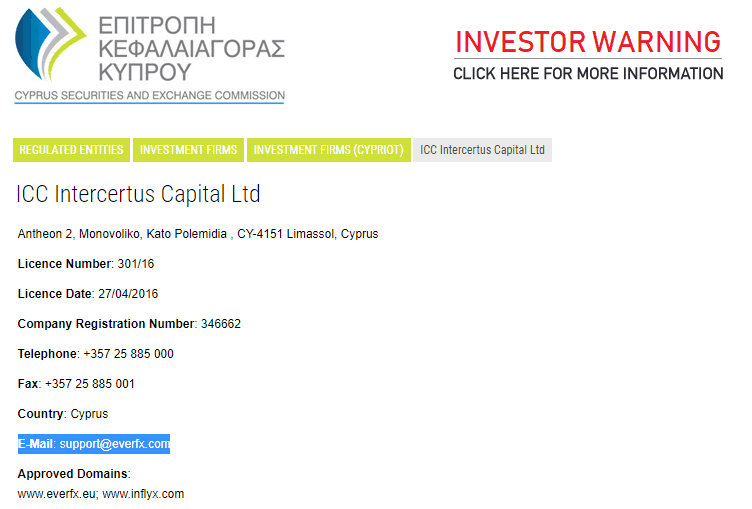Click ICC Intercertus Capital Ltd breadcrumb
Screen dimensions: 752x509
482,150
